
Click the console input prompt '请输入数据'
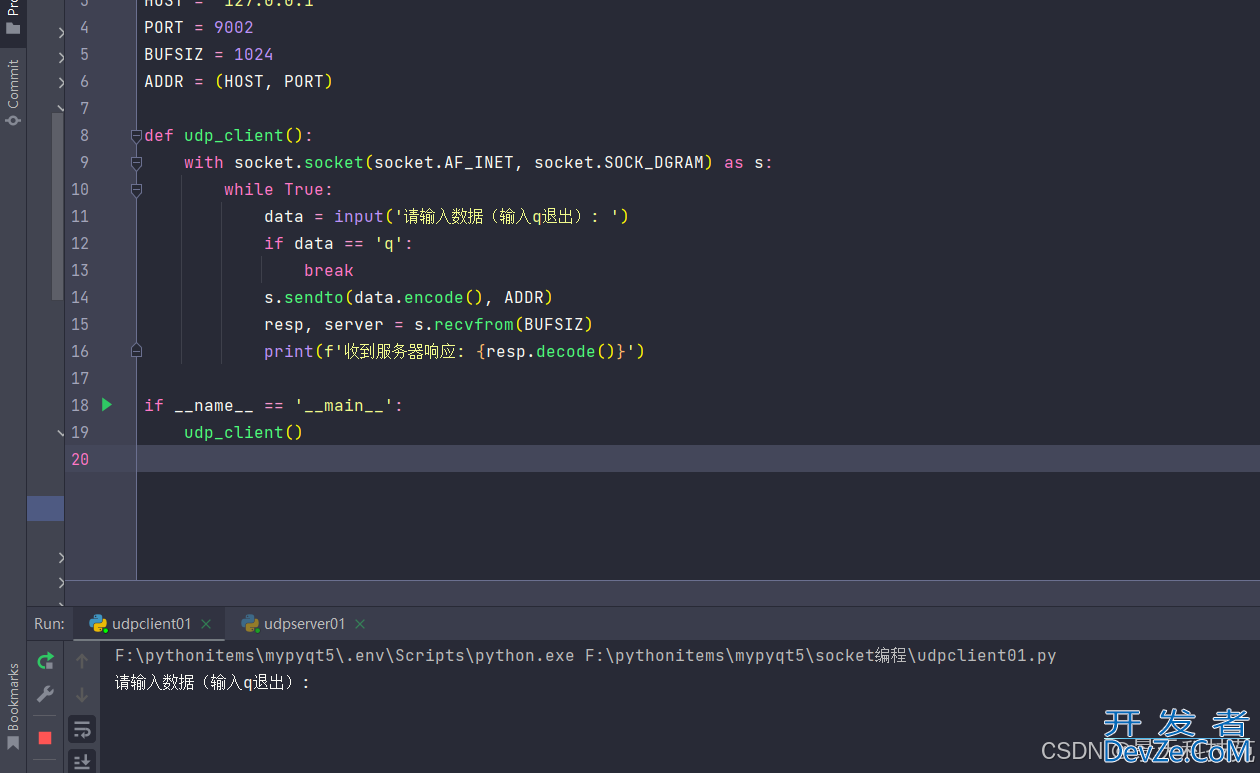[x=212, y=683]
